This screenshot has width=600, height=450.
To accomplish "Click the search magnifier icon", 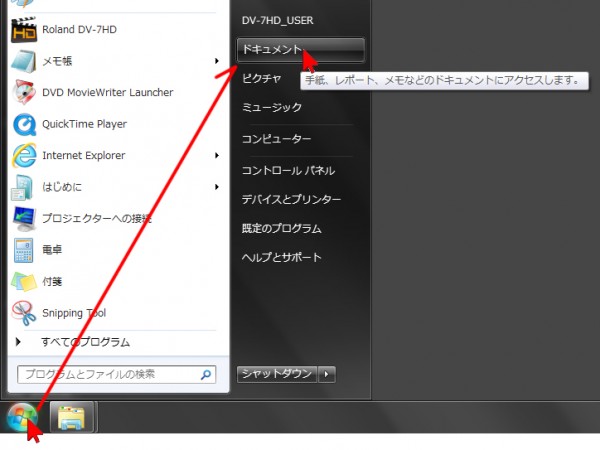I will (x=206, y=374).
